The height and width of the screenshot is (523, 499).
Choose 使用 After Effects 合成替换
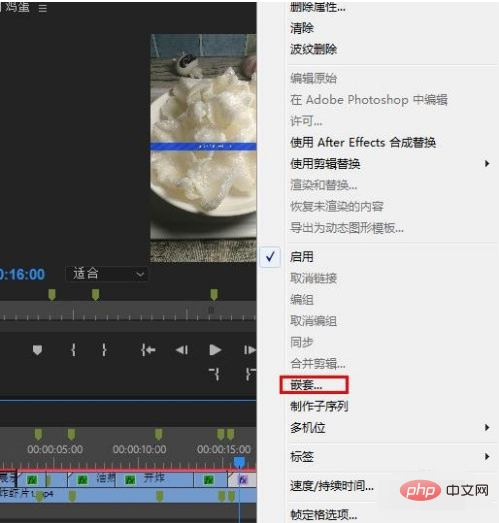click(363, 143)
